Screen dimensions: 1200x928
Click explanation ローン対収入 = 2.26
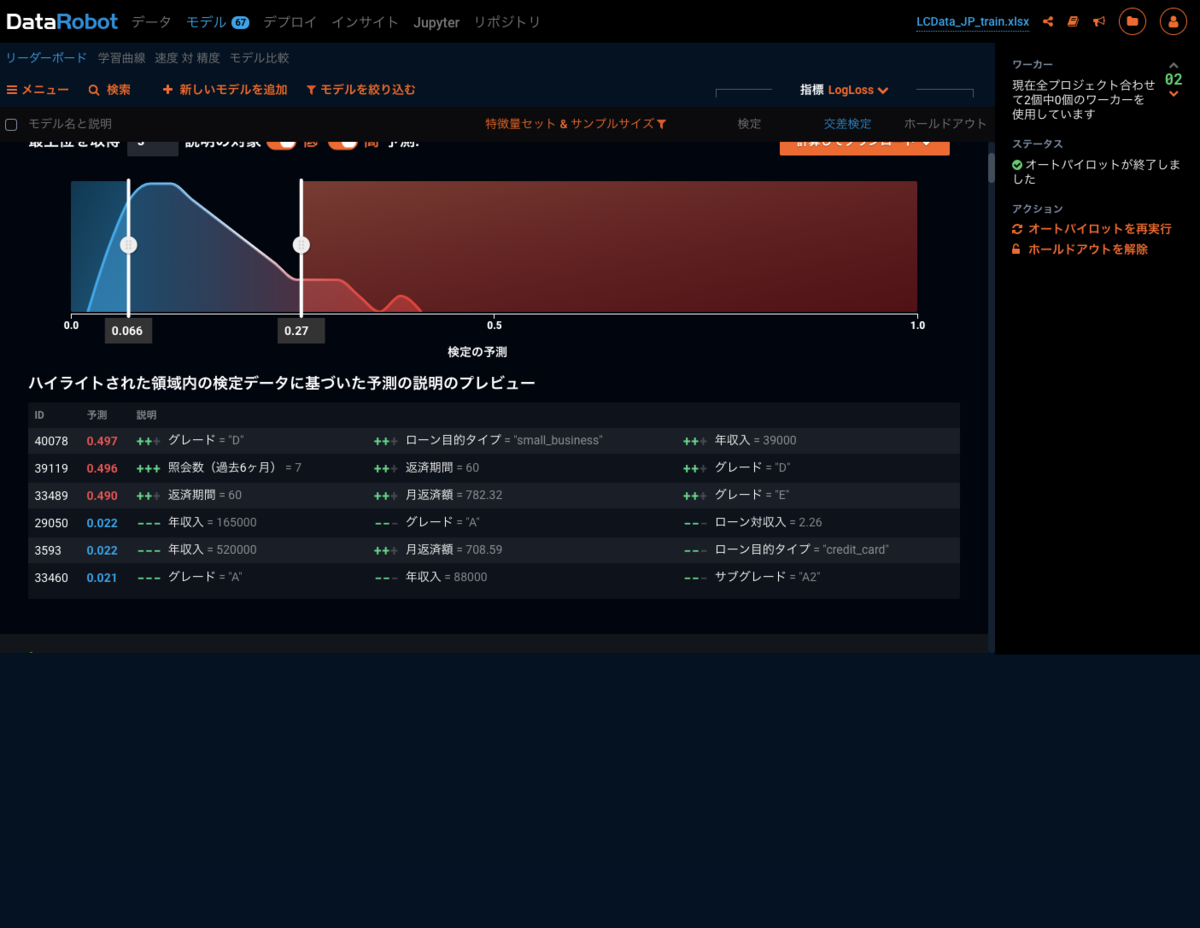pos(768,523)
